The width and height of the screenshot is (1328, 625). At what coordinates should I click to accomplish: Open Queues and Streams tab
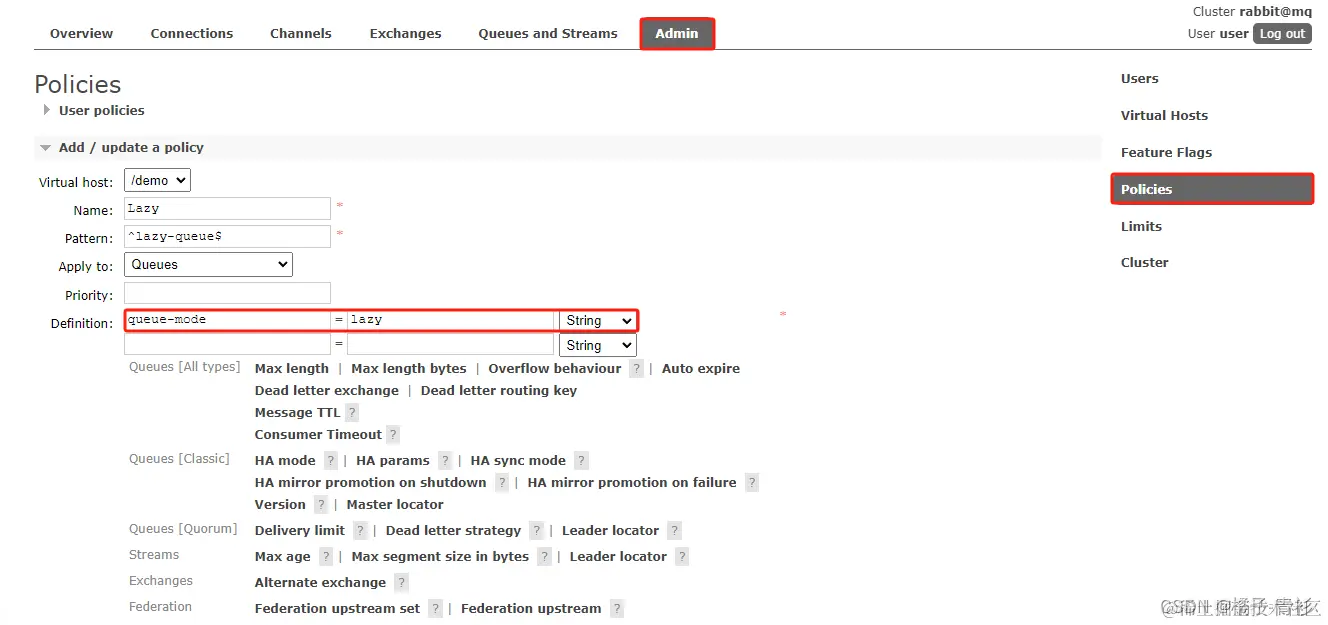[548, 34]
